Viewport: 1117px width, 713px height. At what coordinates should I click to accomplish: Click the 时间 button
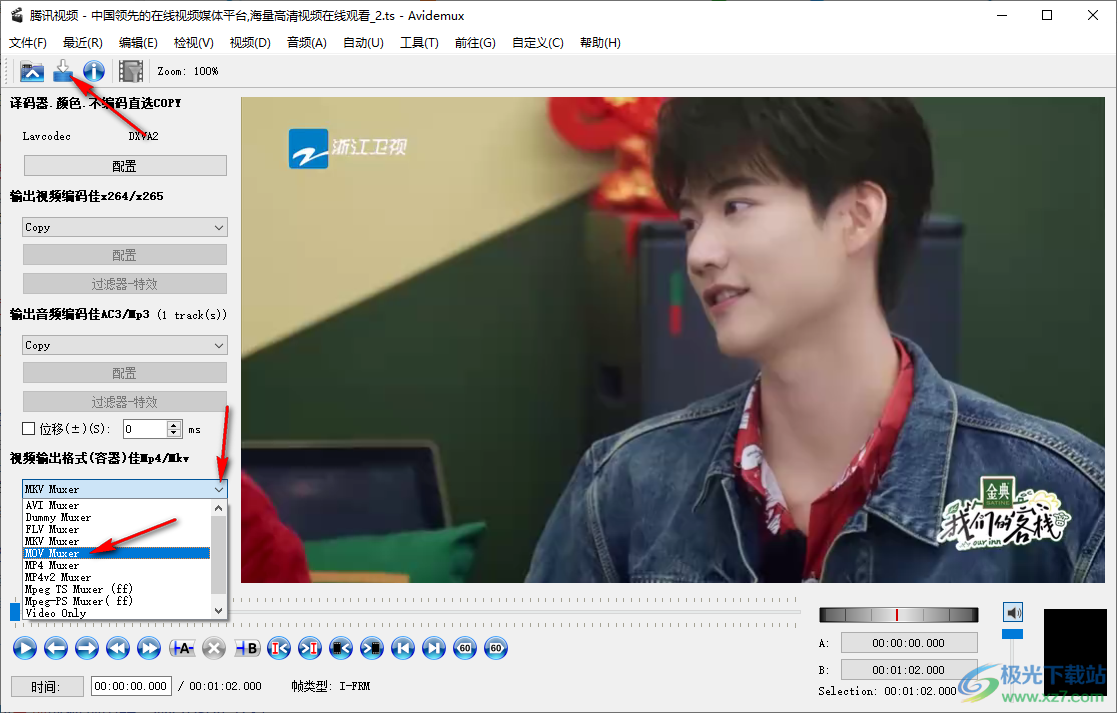tap(43, 686)
